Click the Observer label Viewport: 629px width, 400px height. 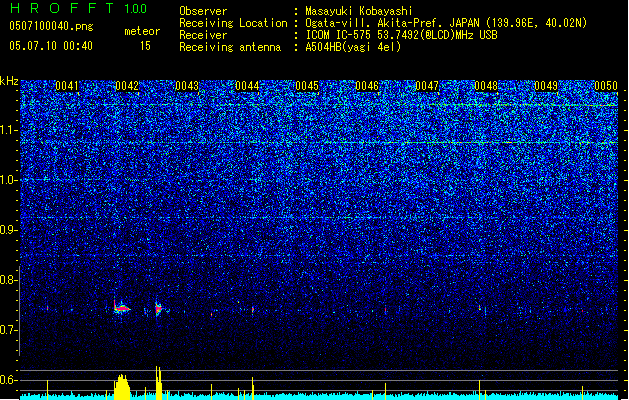(203, 11)
